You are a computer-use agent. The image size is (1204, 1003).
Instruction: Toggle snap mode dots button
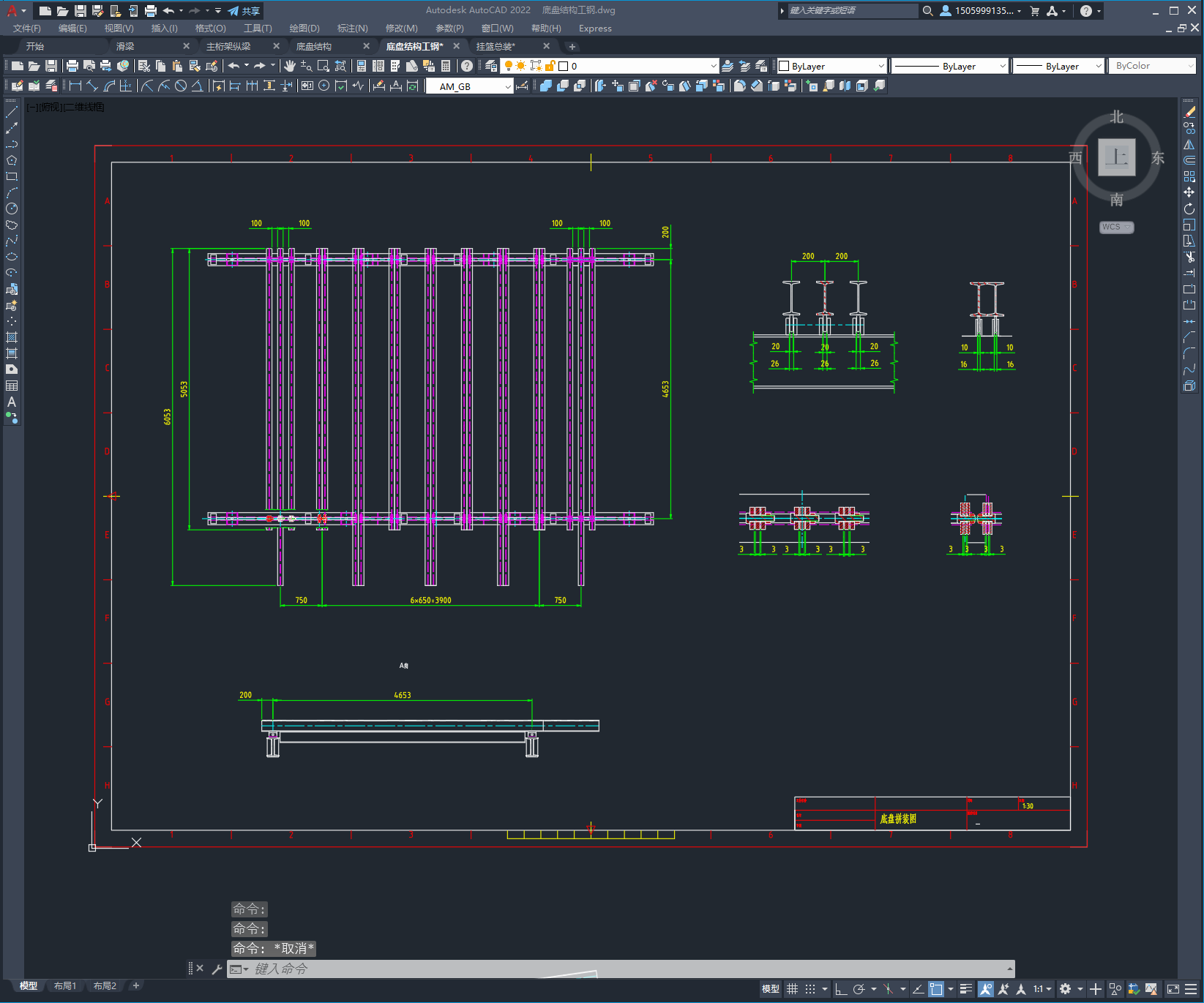point(810,989)
